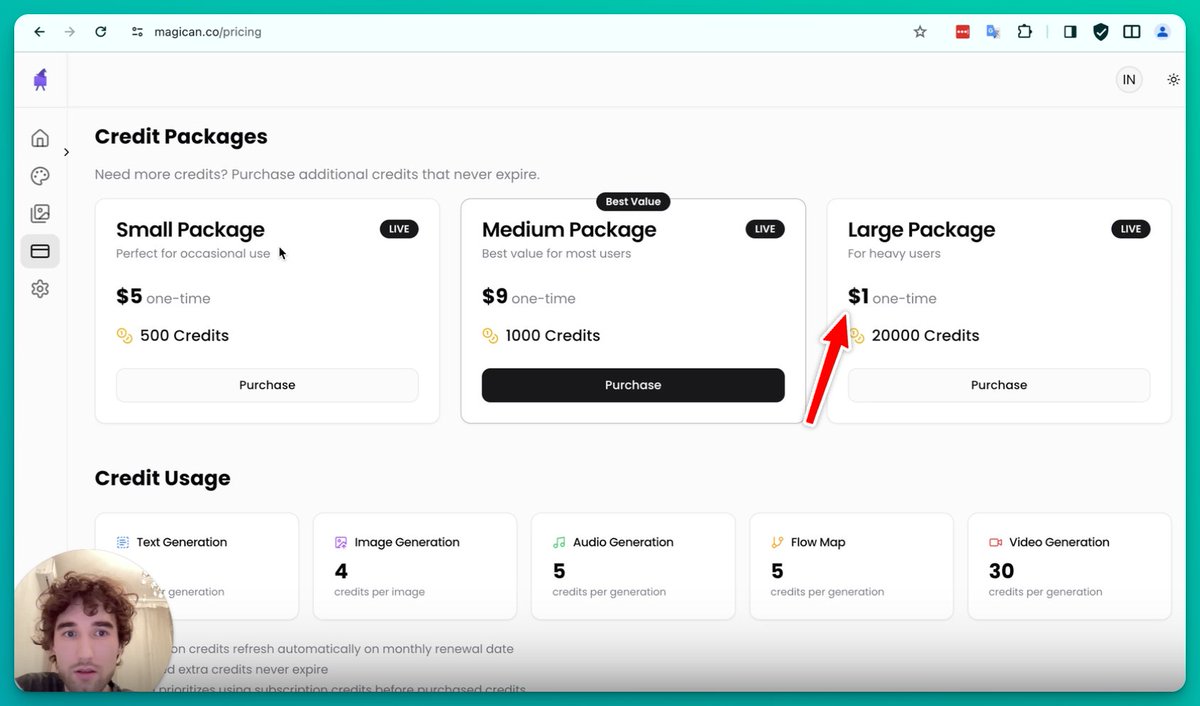Image resolution: width=1200 pixels, height=706 pixels.
Task: Open the IN user avatar menu
Action: 1129,80
